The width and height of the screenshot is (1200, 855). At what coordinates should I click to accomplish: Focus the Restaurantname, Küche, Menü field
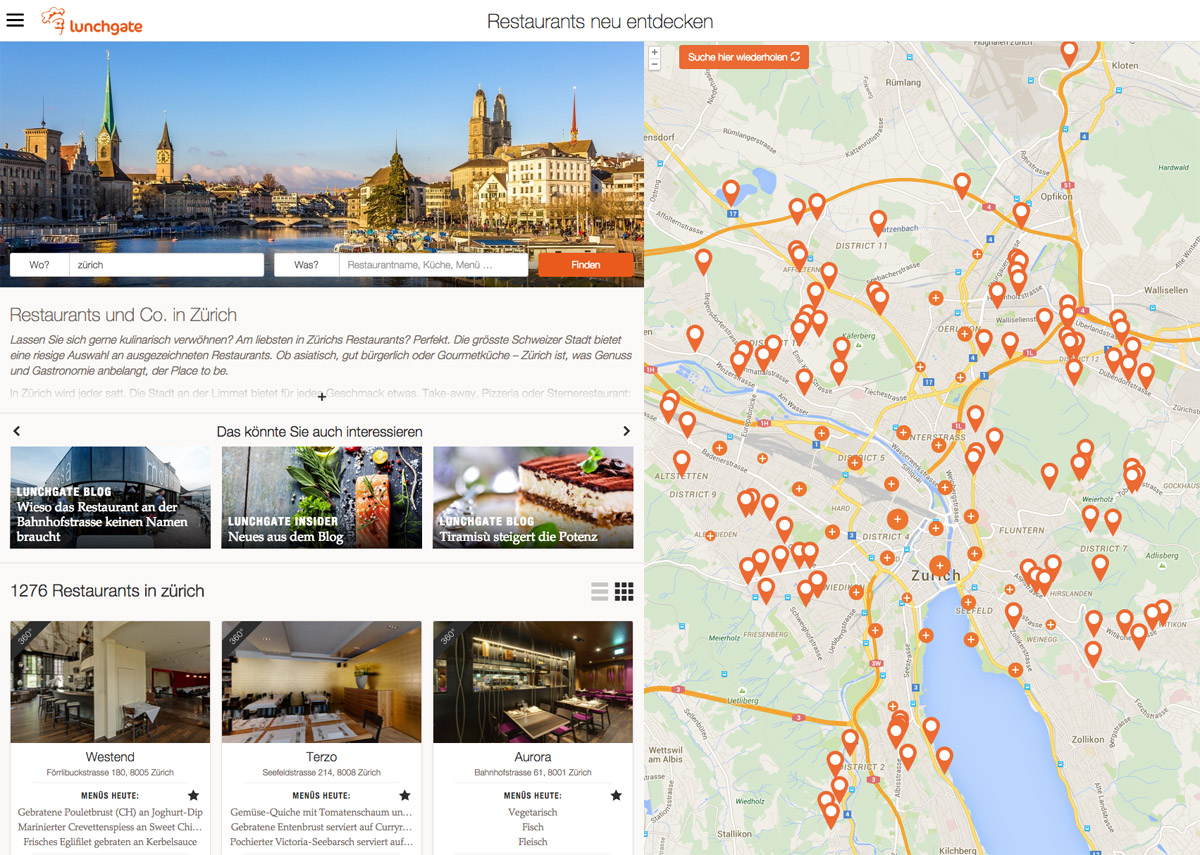point(433,265)
